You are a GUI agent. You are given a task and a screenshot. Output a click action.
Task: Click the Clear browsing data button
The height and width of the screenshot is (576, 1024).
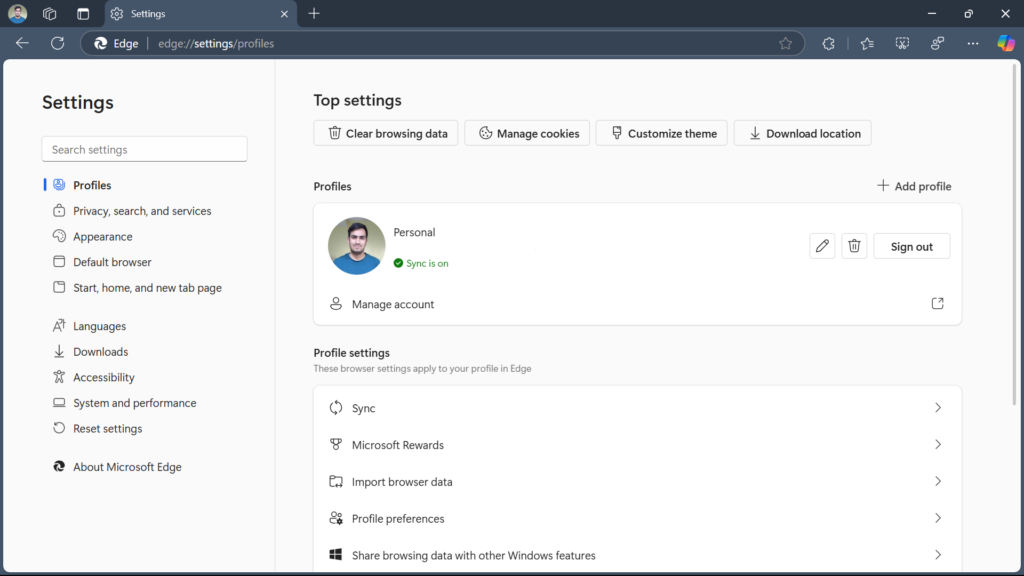click(x=386, y=133)
